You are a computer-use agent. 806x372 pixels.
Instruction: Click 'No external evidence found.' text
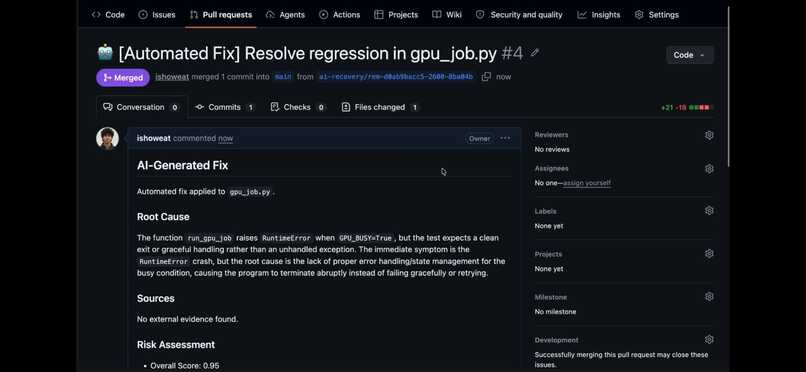188,319
